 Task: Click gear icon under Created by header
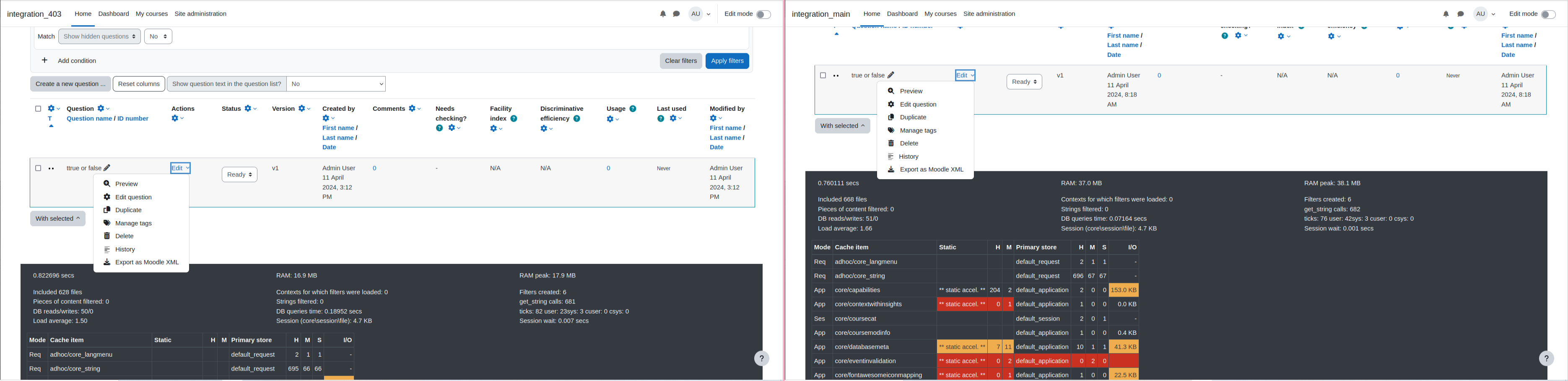326,118
